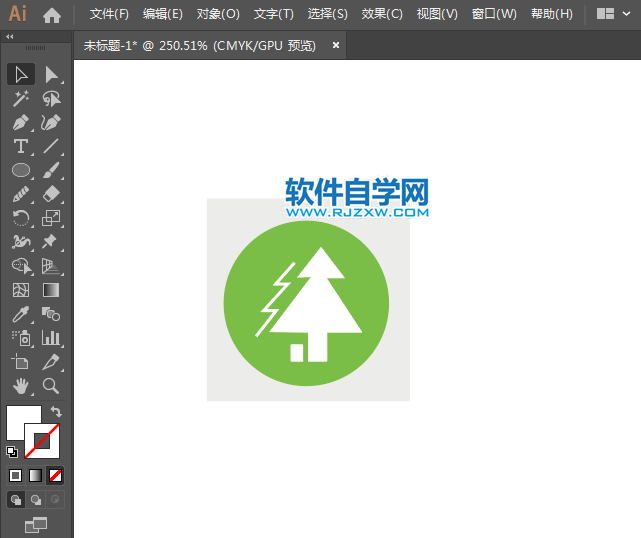641x538 pixels.
Task: Open the 视图(V) menu
Action: coord(437,14)
